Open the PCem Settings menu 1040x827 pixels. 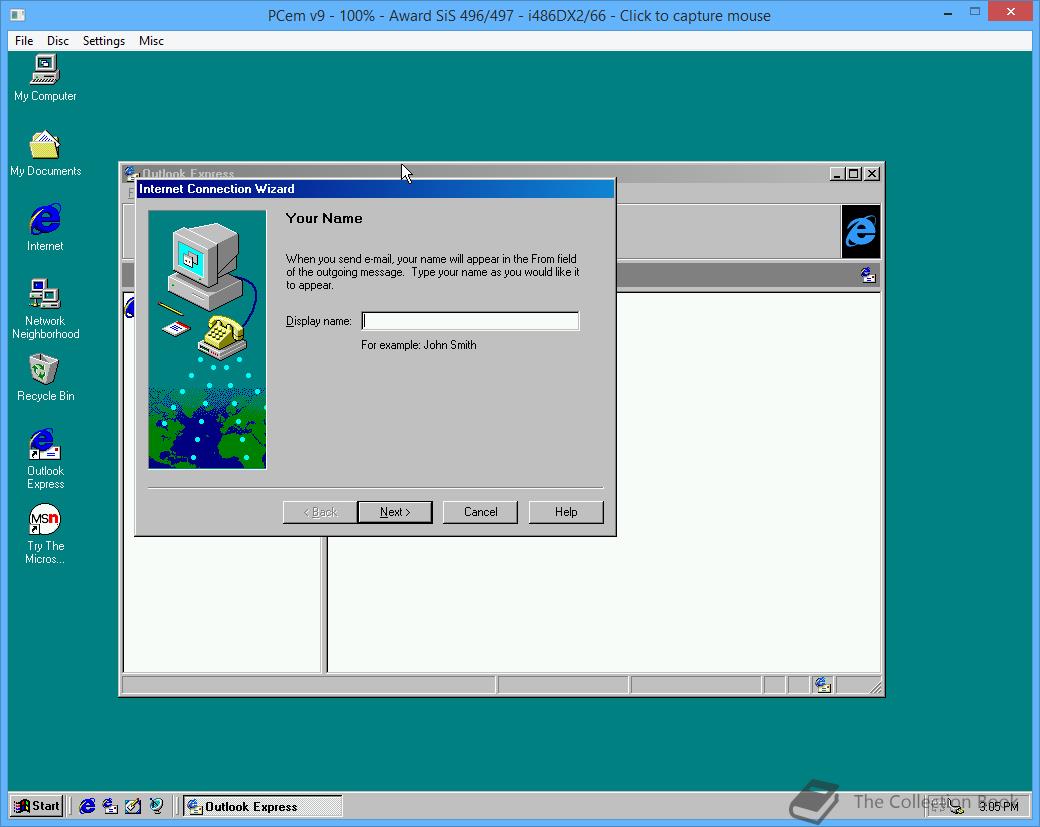click(103, 40)
